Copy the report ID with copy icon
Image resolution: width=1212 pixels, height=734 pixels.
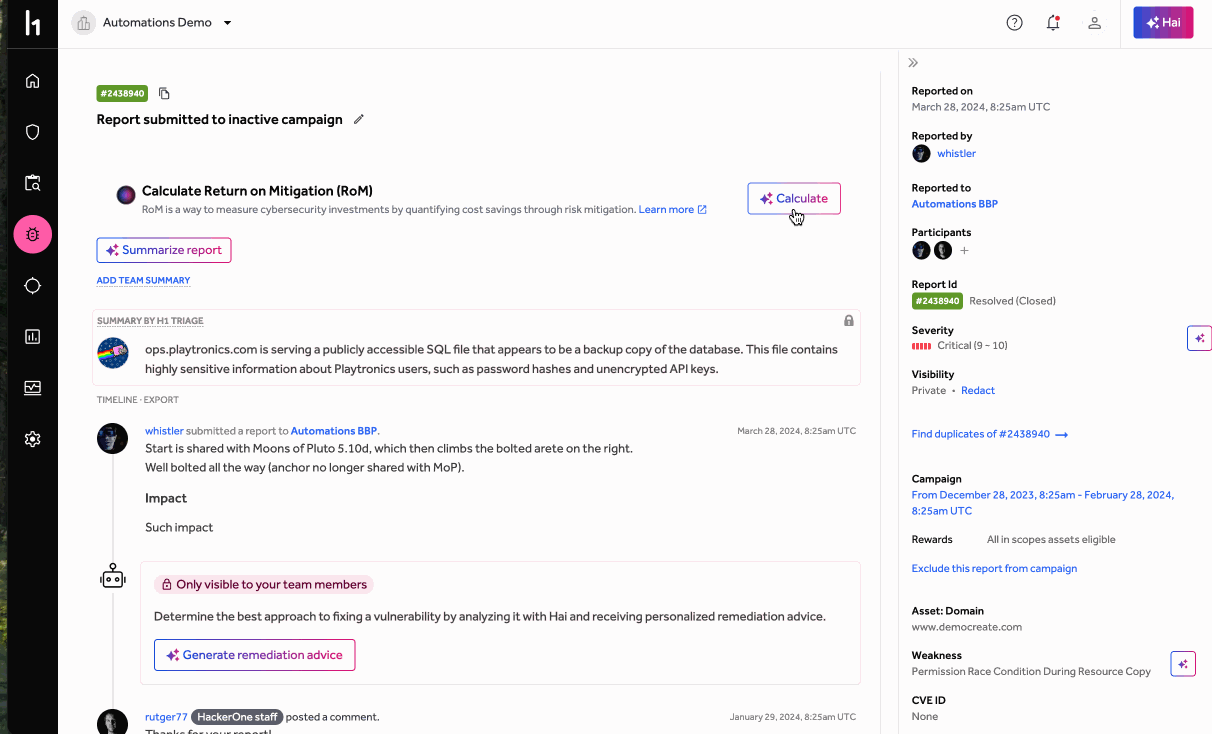[165, 94]
